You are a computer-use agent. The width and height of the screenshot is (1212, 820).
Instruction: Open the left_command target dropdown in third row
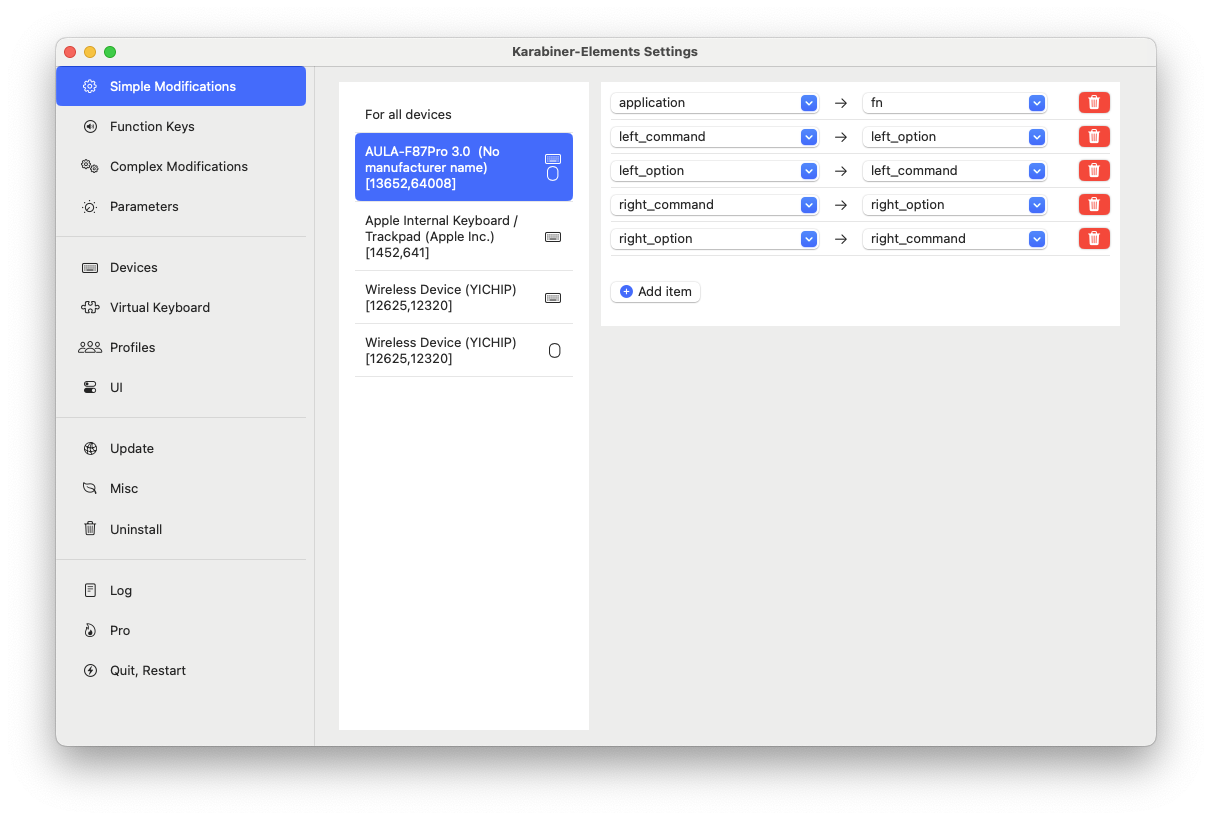(955, 171)
